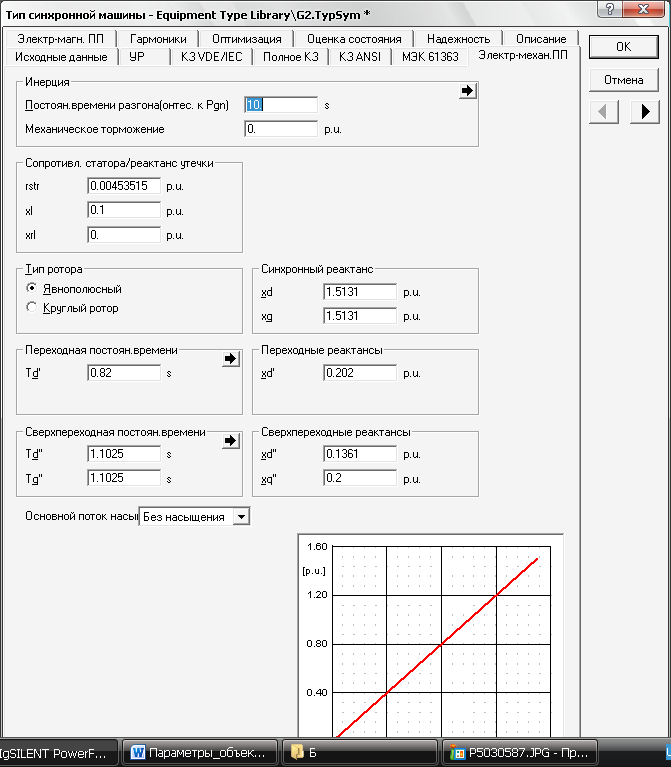
Task: Open the Основной поток насыщения dropdown
Action: (241, 517)
